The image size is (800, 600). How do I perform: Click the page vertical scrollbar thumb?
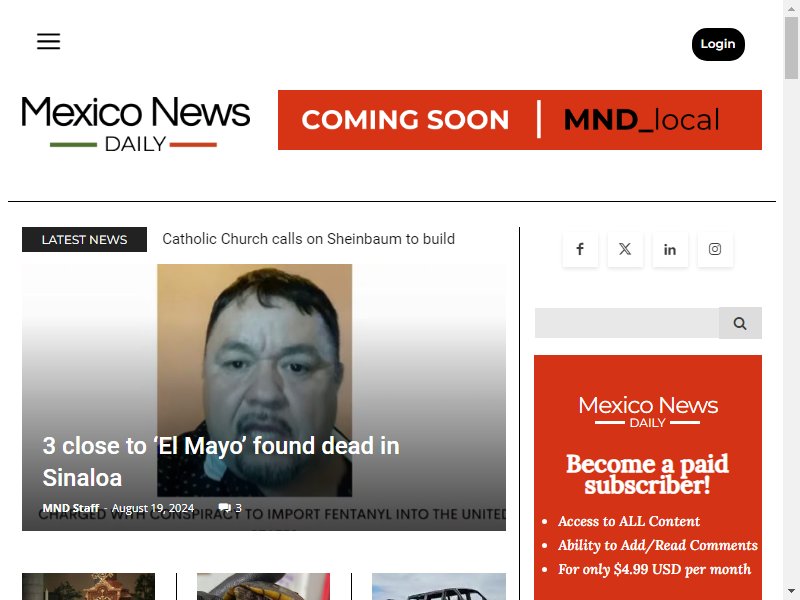click(x=791, y=48)
